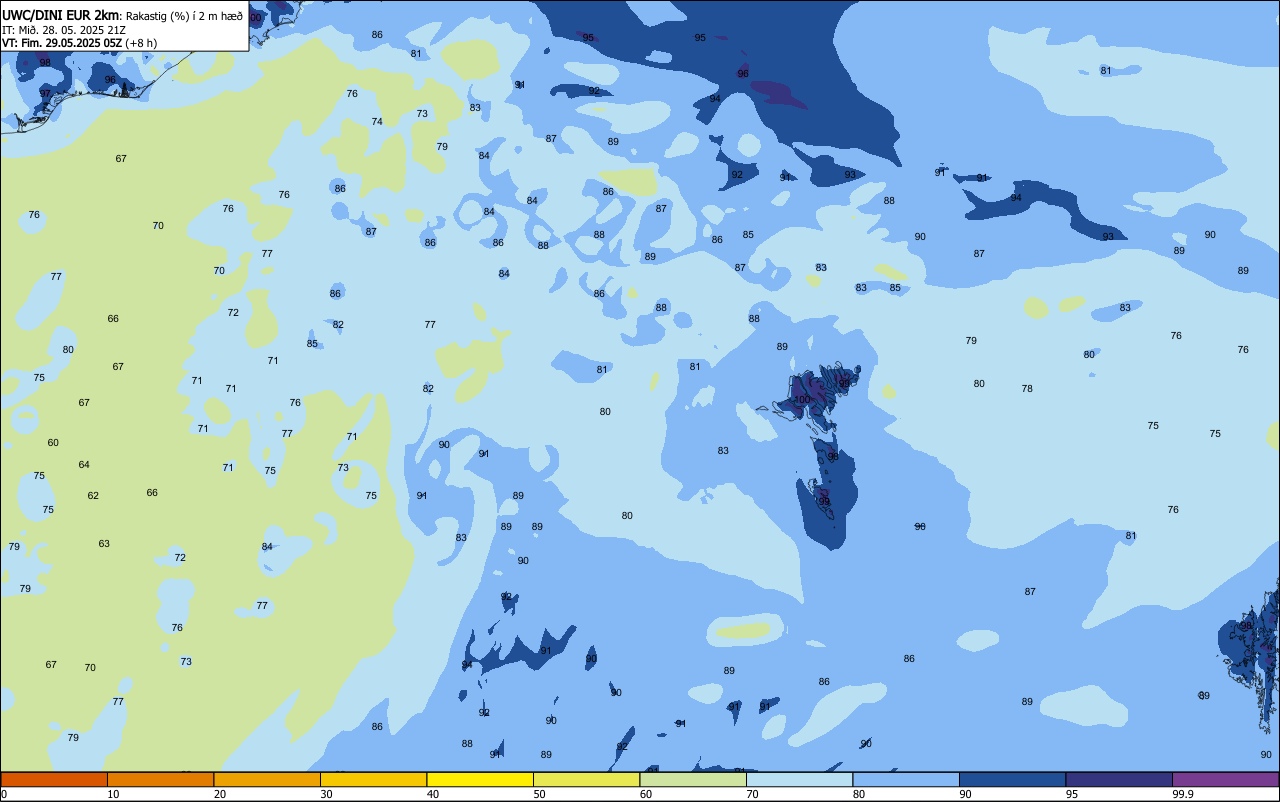Click the 60–70 pale green legend swatch
The height and width of the screenshot is (802, 1280).
(x=693, y=779)
